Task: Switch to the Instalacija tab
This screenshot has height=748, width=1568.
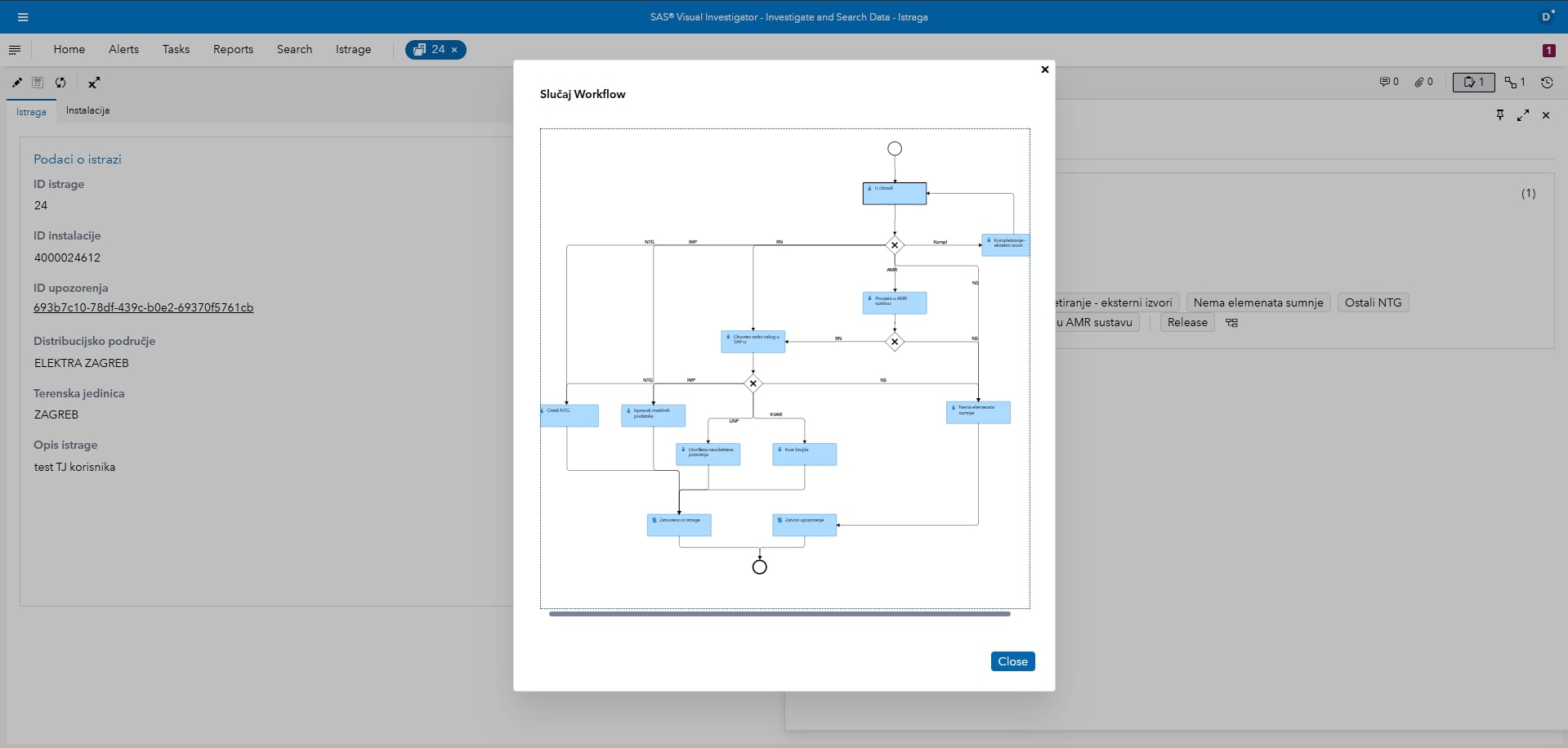Action: click(x=87, y=110)
